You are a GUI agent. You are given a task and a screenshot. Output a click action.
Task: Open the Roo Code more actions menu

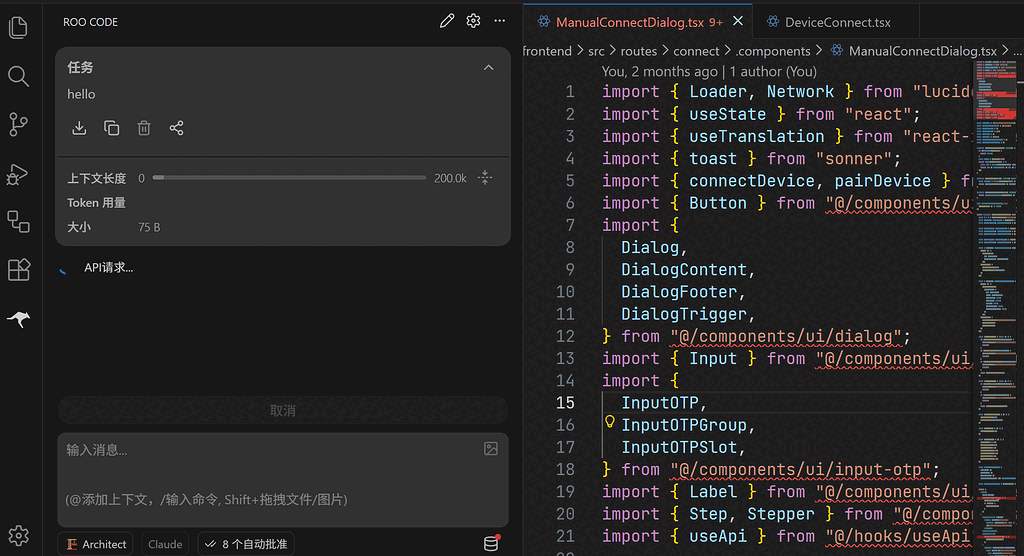500,21
